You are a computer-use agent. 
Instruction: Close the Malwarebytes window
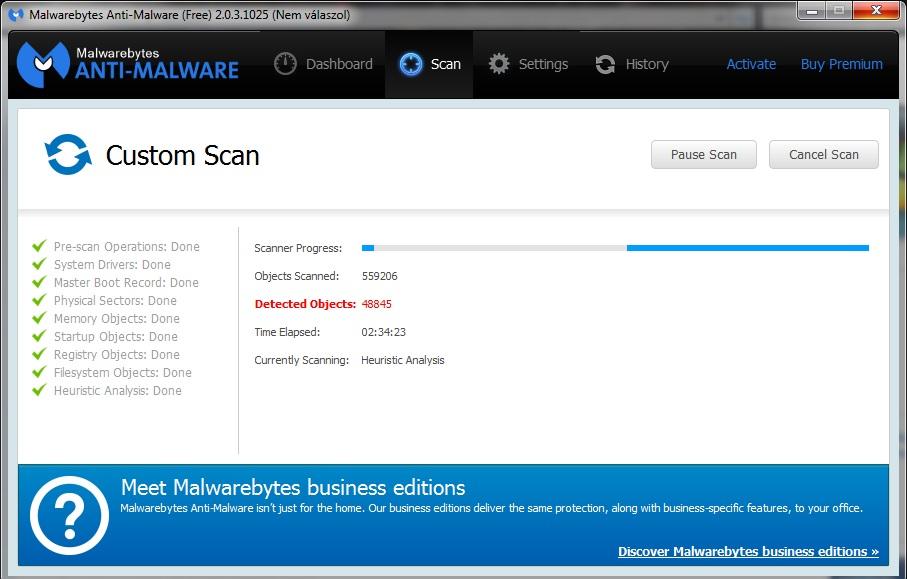[876, 10]
